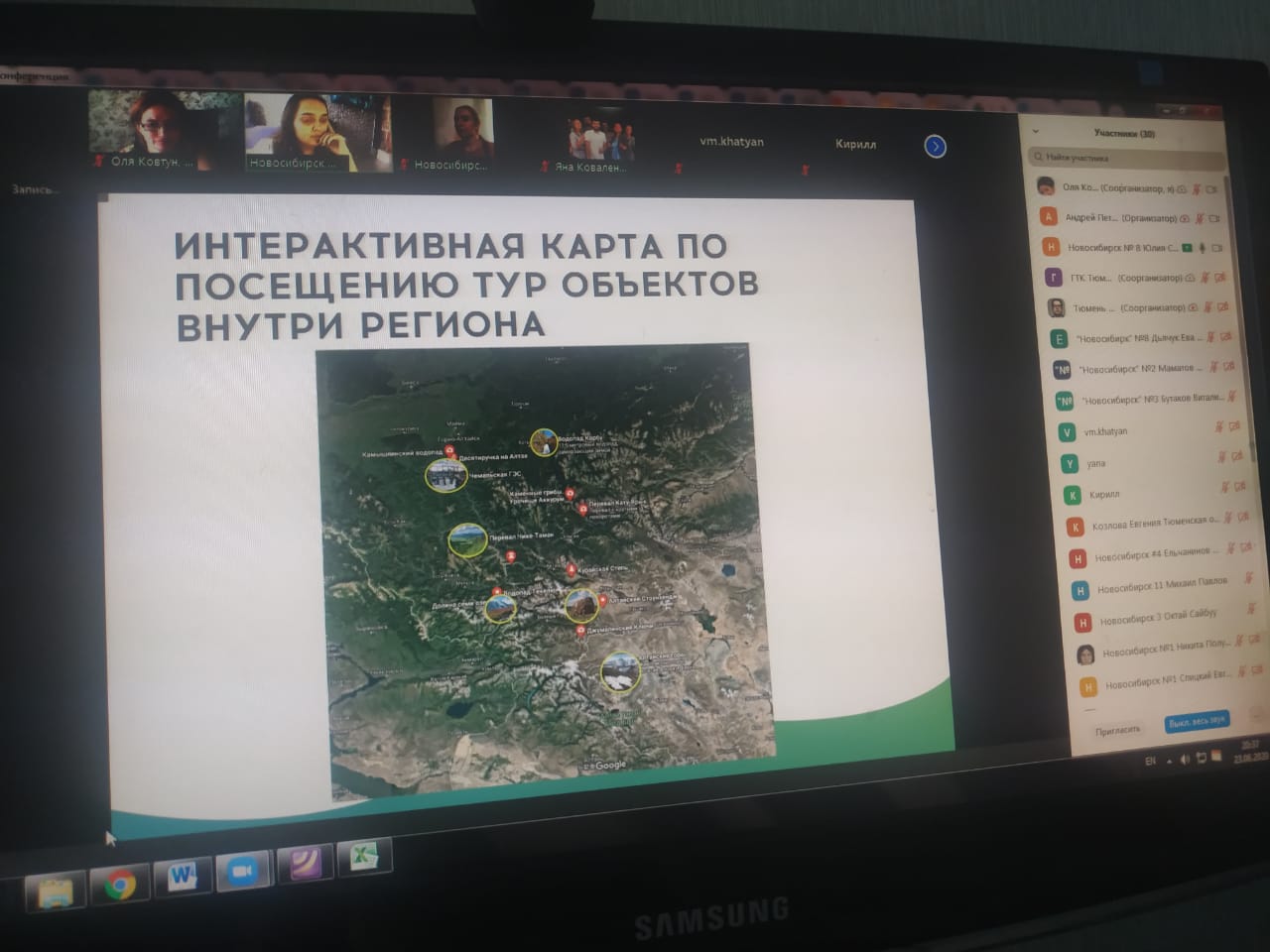Click muted mic icon for yana
This screenshot has height=952, width=1270.
1222,458
